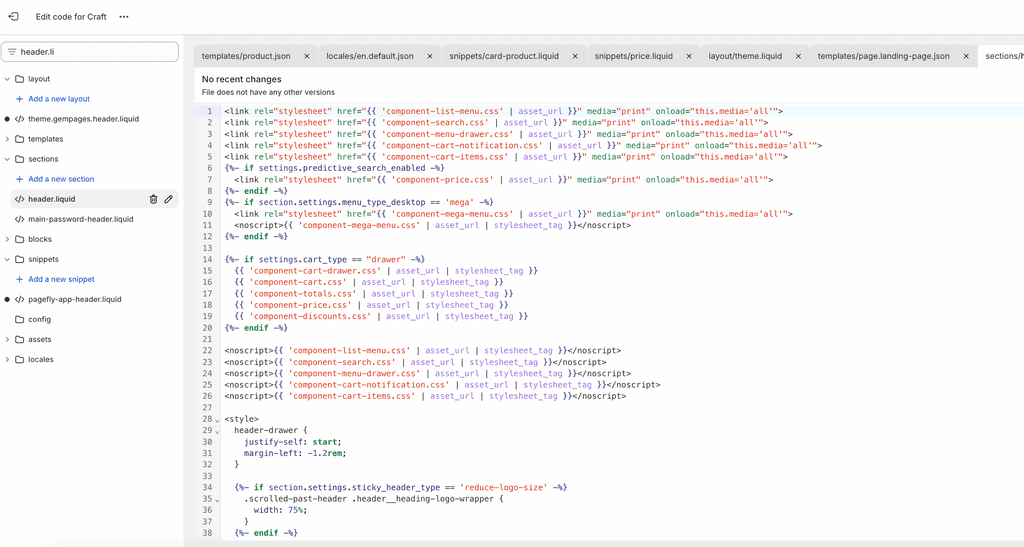Click the locales folder icon
This screenshot has height=547, width=1024.
[20, 360]
